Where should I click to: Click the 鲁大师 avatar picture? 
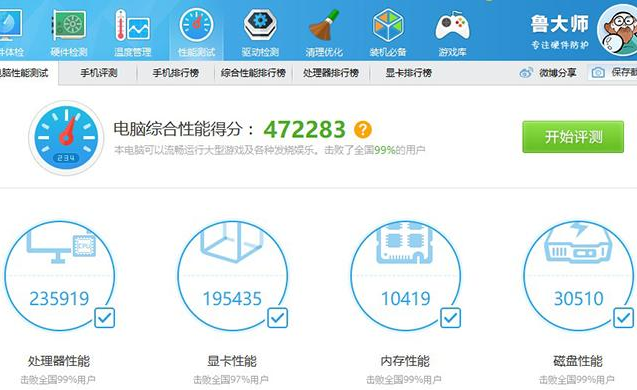pyautogui.click(x=618, y=30)
